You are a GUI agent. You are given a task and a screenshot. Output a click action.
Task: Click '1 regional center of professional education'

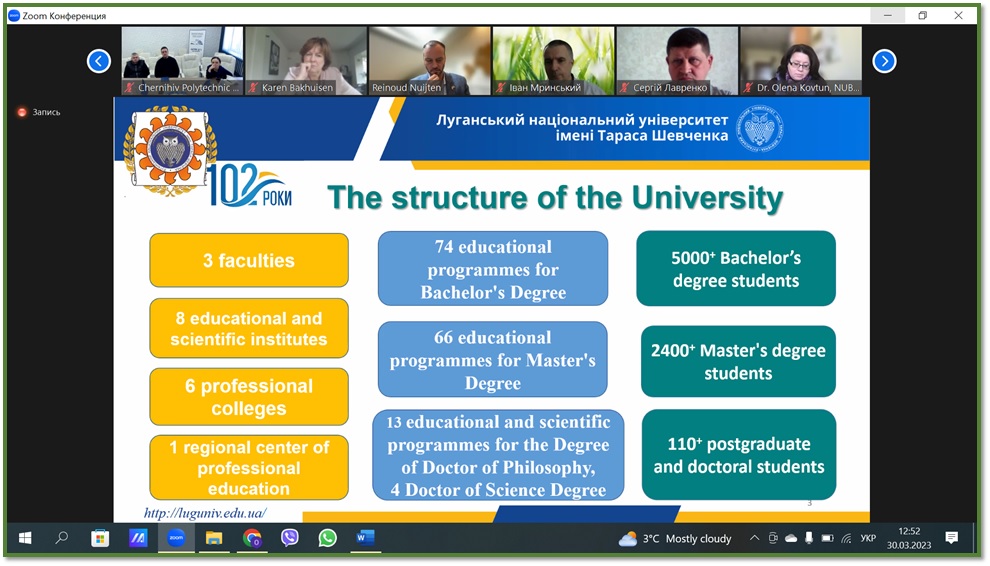[x=249, y=467]
